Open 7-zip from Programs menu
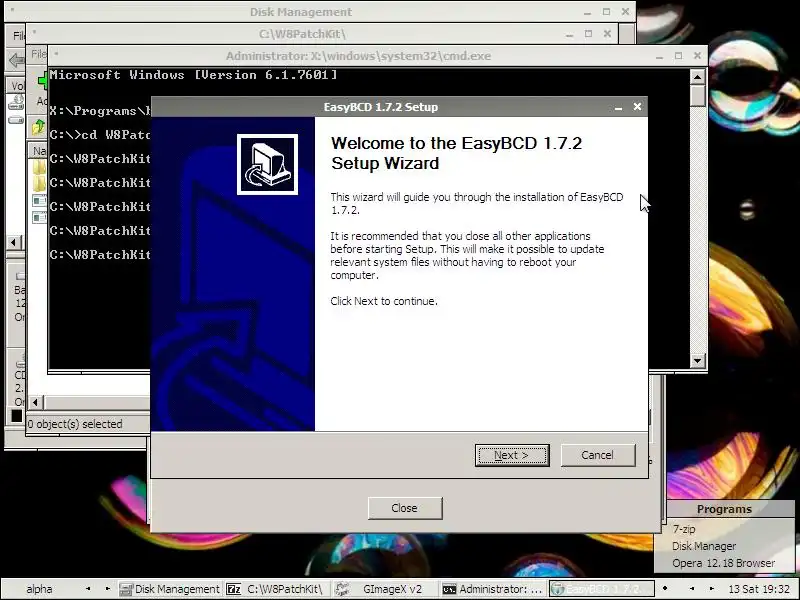 point(684,529)
